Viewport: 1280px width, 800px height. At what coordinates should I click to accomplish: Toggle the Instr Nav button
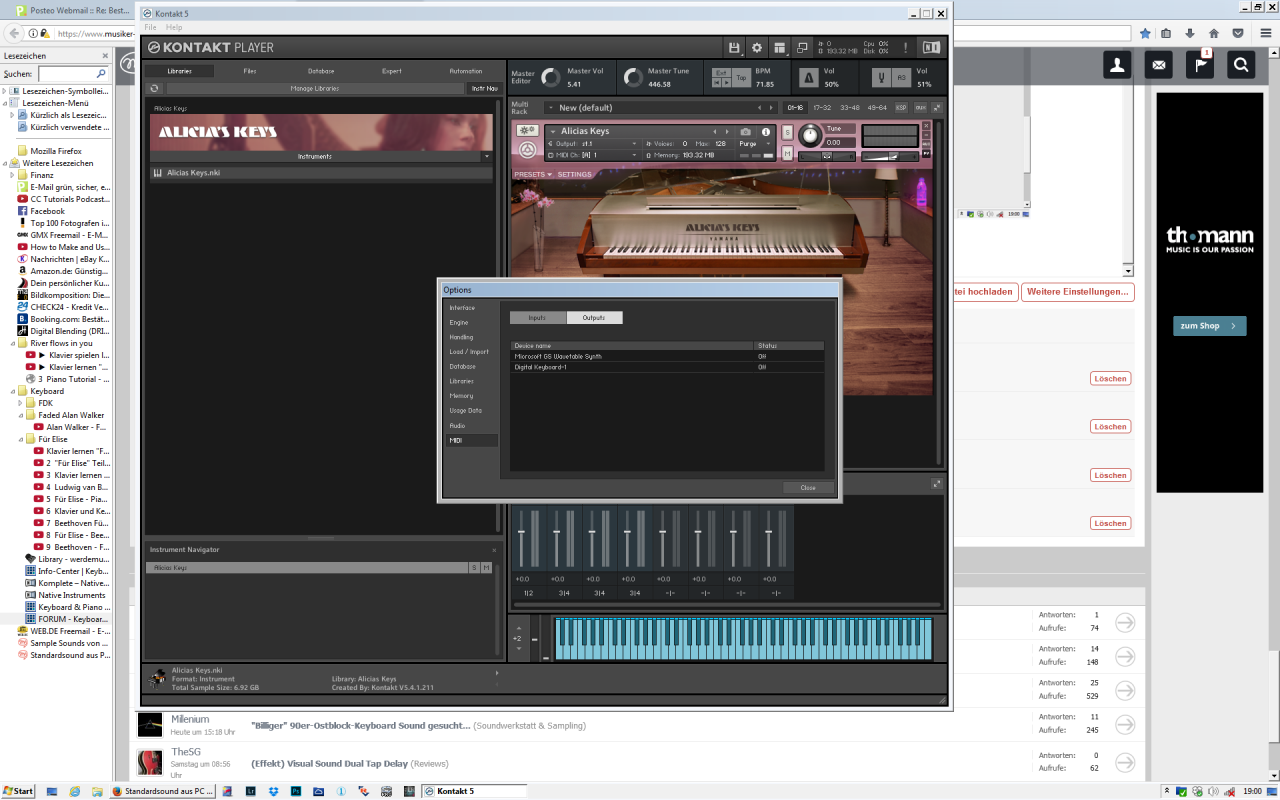484,88
